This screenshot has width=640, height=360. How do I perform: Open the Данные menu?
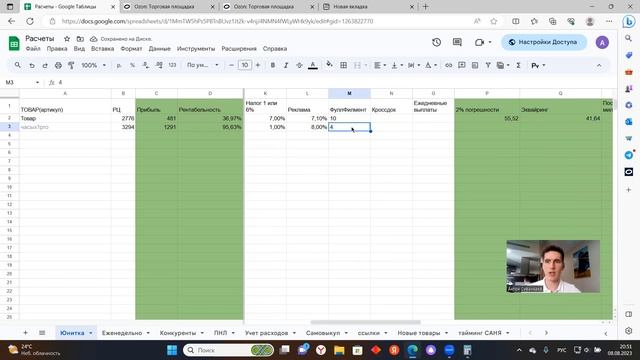pyautogui.click(x=160, y=49)
